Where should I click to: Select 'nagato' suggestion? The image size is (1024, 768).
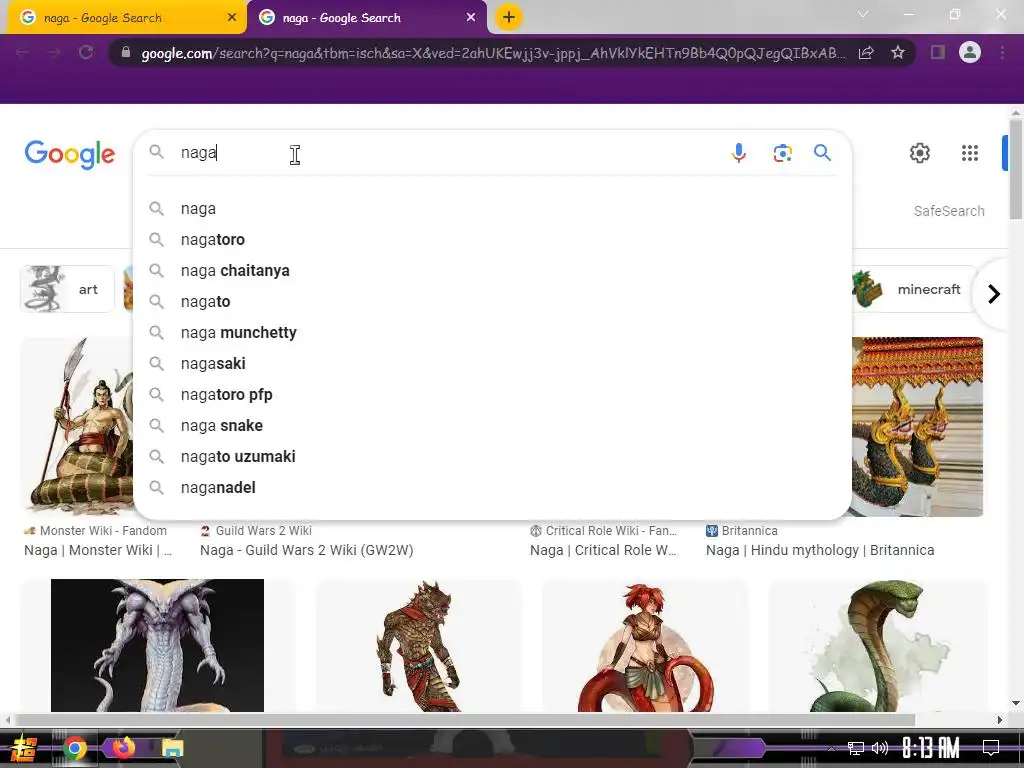click(x=492, y=302)
